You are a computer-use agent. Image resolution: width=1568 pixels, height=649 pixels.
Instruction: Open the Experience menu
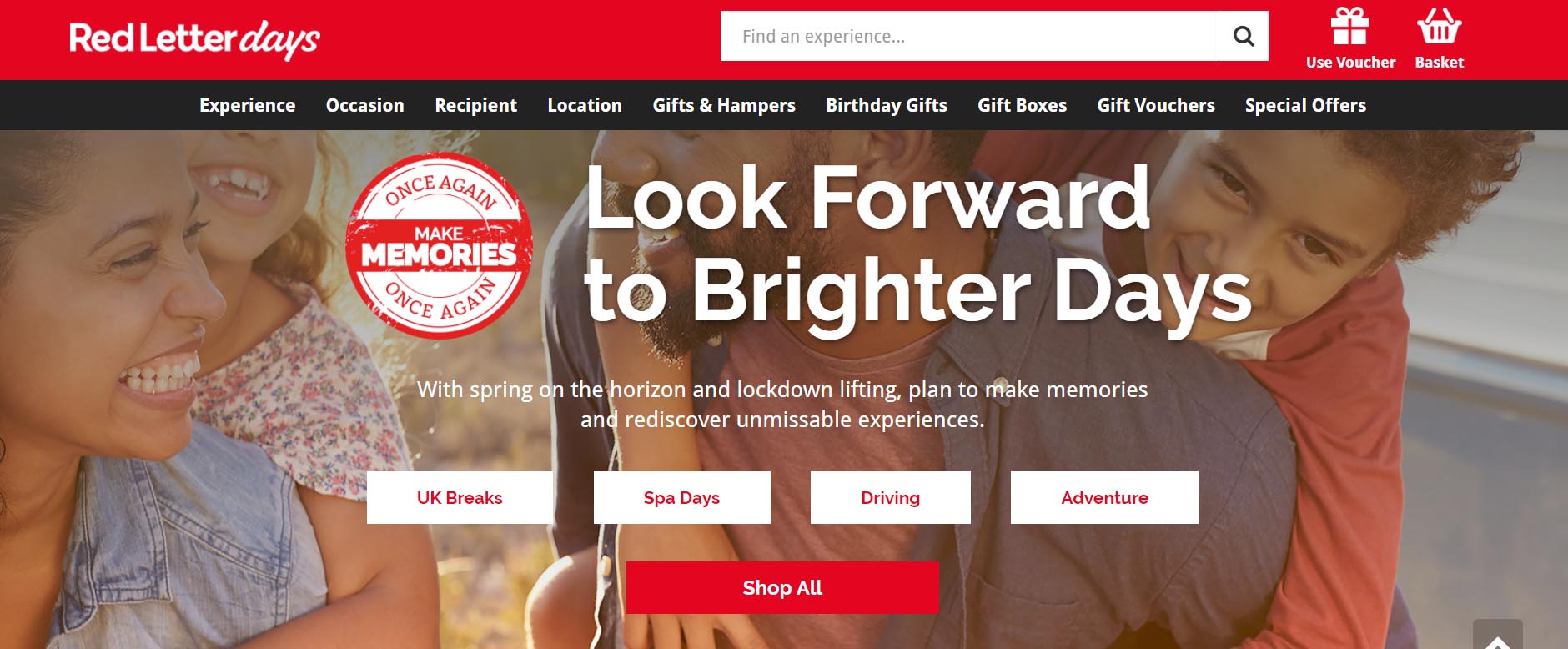247,105
